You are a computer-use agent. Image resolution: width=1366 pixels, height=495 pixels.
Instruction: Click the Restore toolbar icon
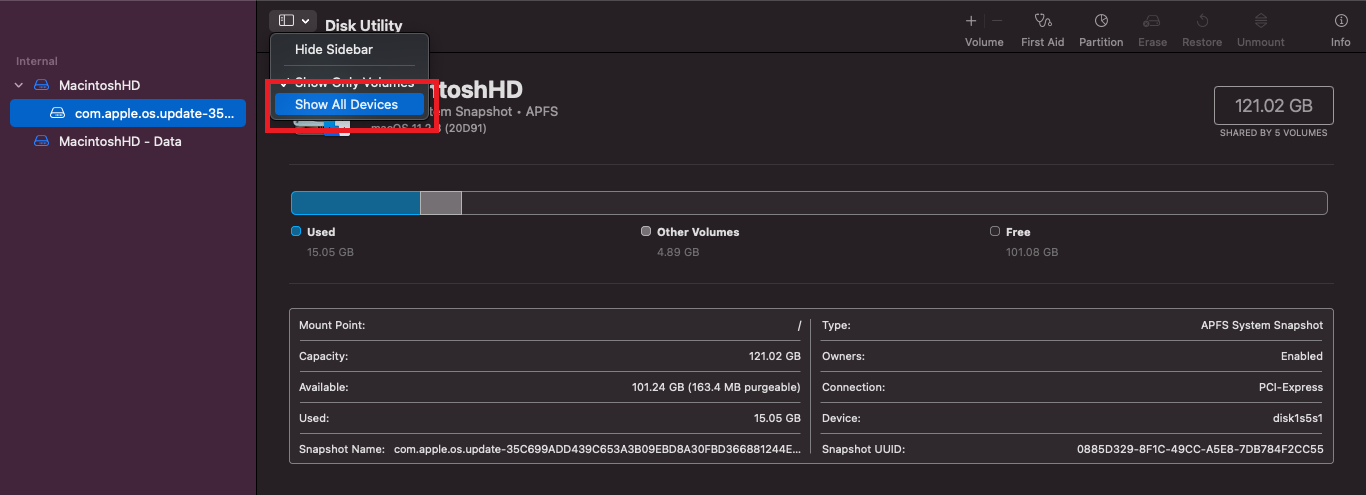[1202, 21]
